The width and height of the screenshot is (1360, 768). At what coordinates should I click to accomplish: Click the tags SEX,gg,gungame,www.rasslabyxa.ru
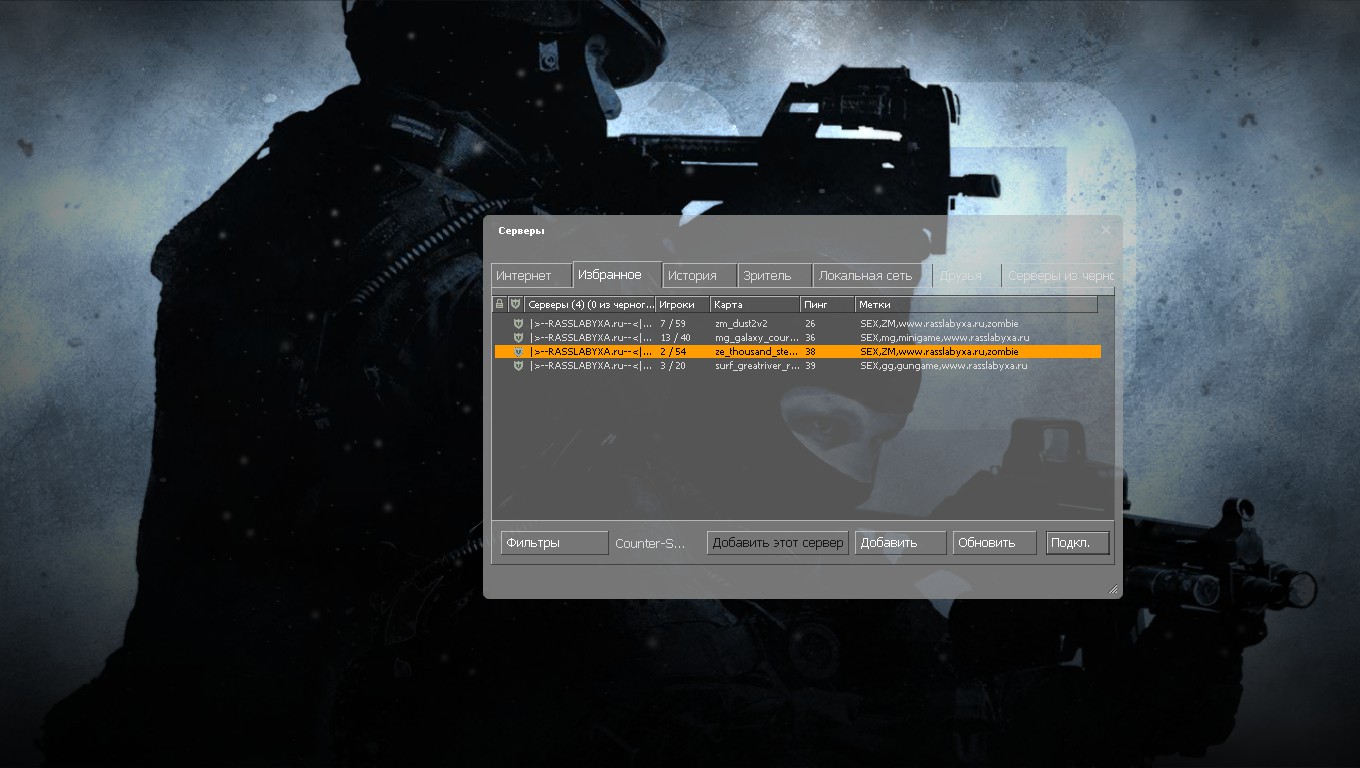[943, 366]
